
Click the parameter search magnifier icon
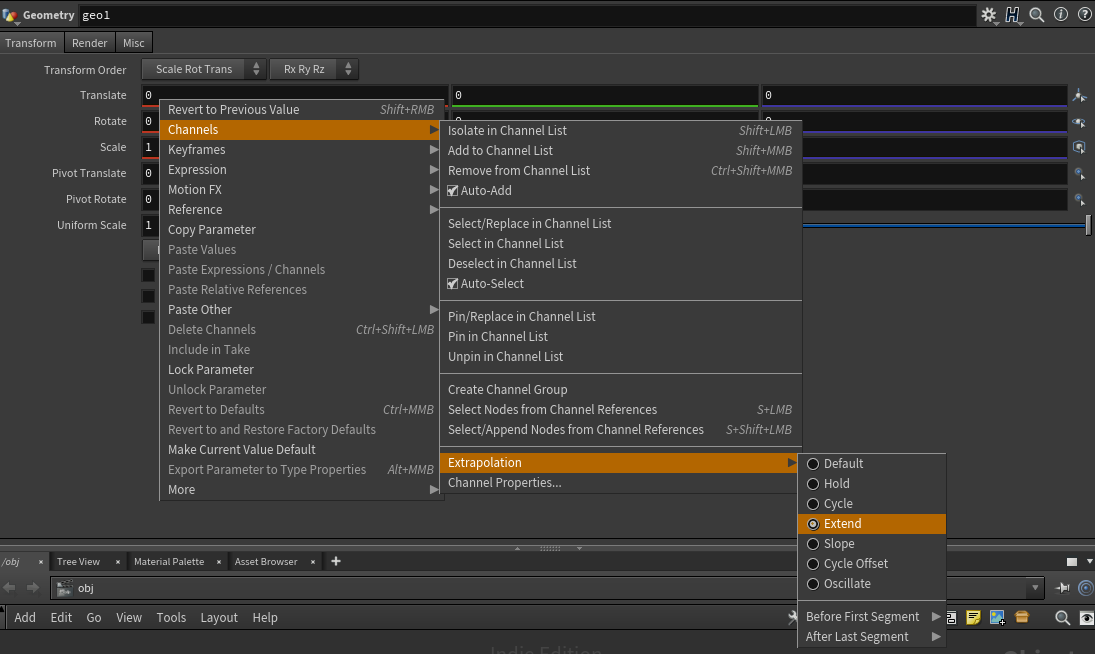coord(1037,15)
